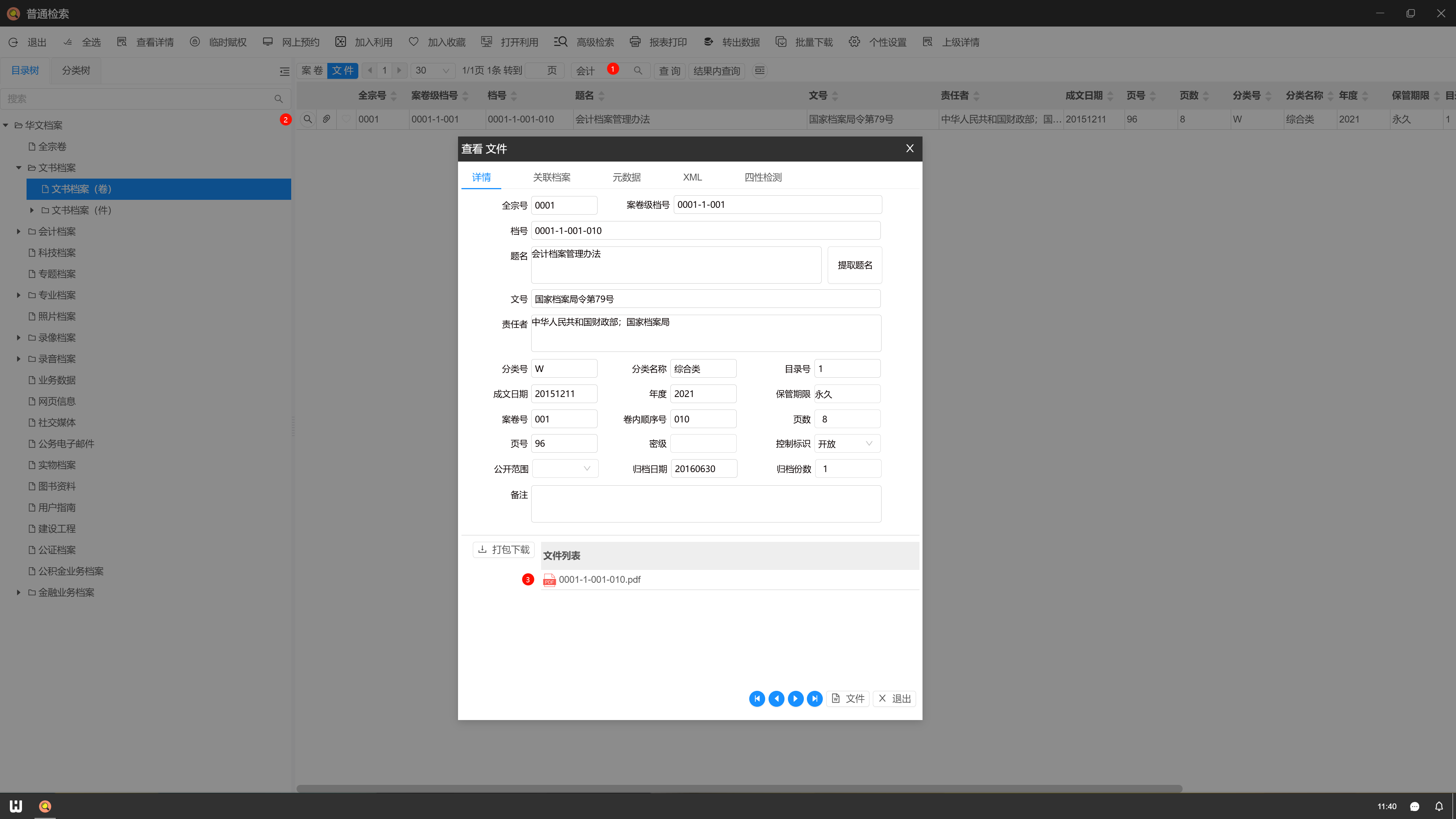Jump to the first record in the dialog
Screen dimensions: 1456x819
tap(757, 698)
